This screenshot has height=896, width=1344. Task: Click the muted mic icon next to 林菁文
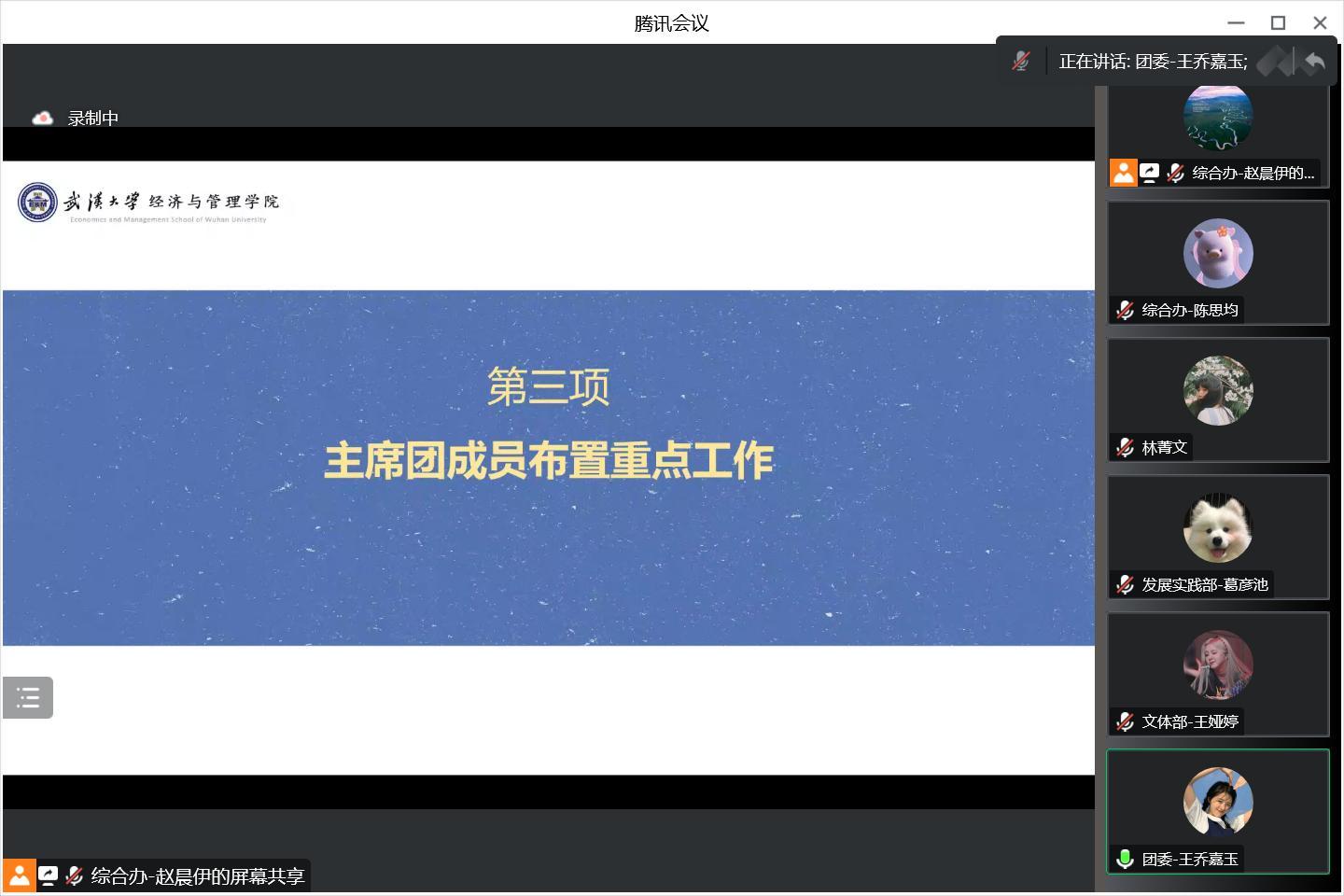point(1125,447)
